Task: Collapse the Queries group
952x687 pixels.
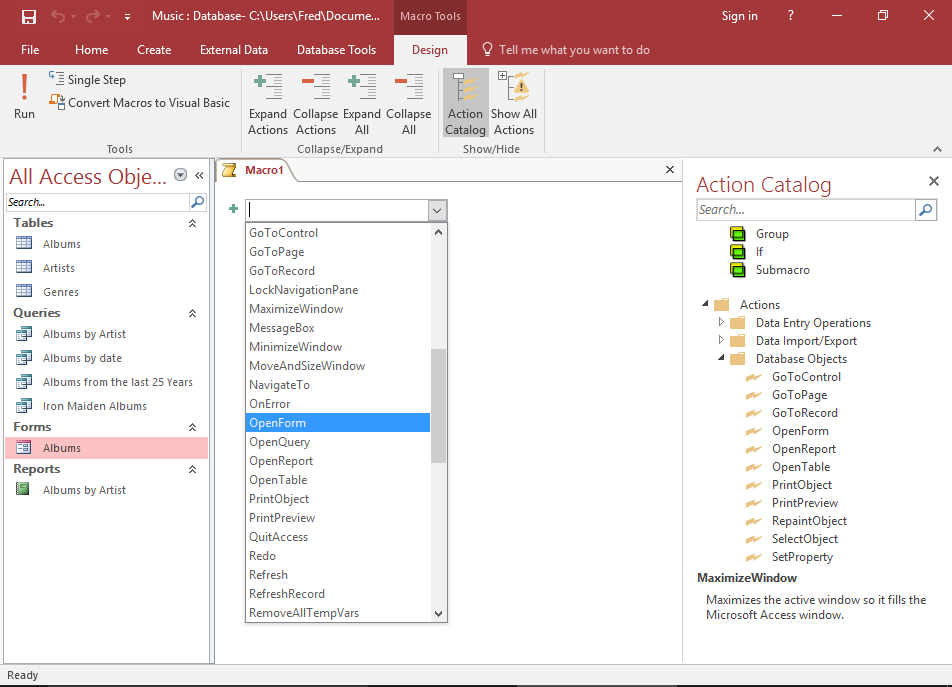Action: click(x=192, y=313)
